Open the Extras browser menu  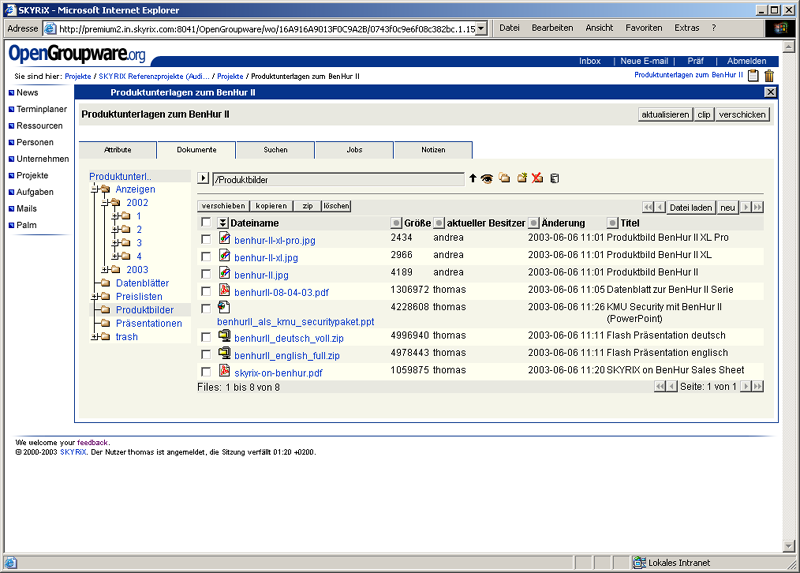click(686, 28)
